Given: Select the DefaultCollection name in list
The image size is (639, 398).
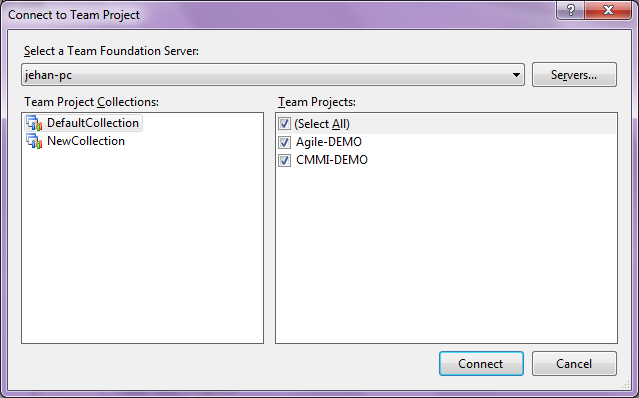Looking at the screenshot, I should tap(93, 123).
